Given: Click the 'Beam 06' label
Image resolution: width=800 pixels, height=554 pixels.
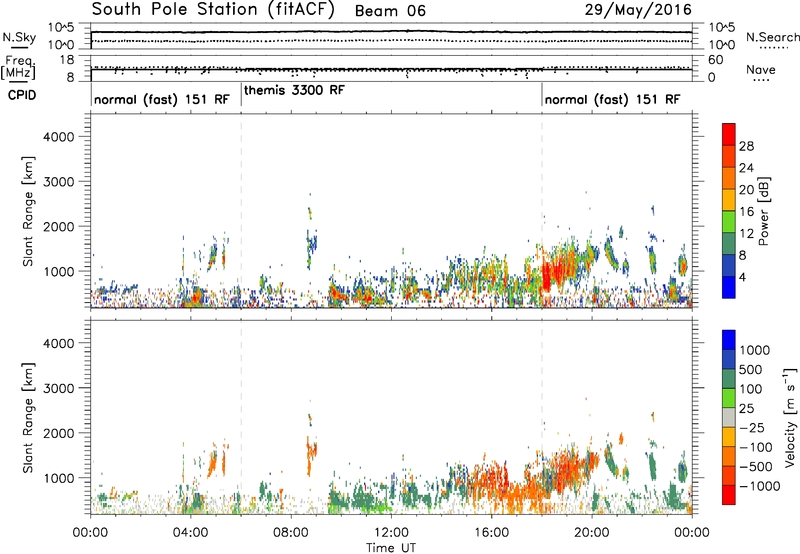Looking at the screenshot, I should tap(390, 11).
